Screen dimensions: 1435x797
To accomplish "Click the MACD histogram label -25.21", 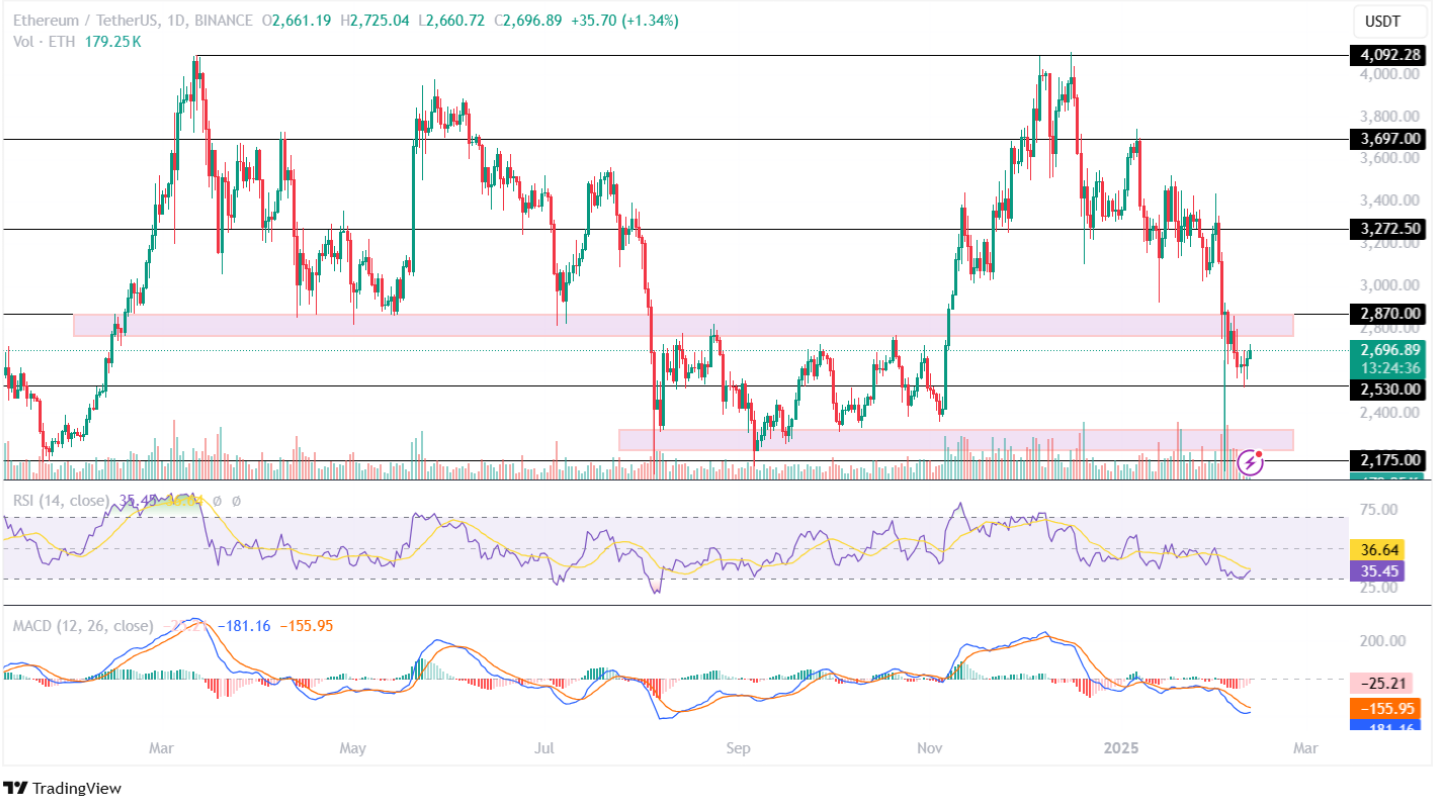I will 1382,684.
